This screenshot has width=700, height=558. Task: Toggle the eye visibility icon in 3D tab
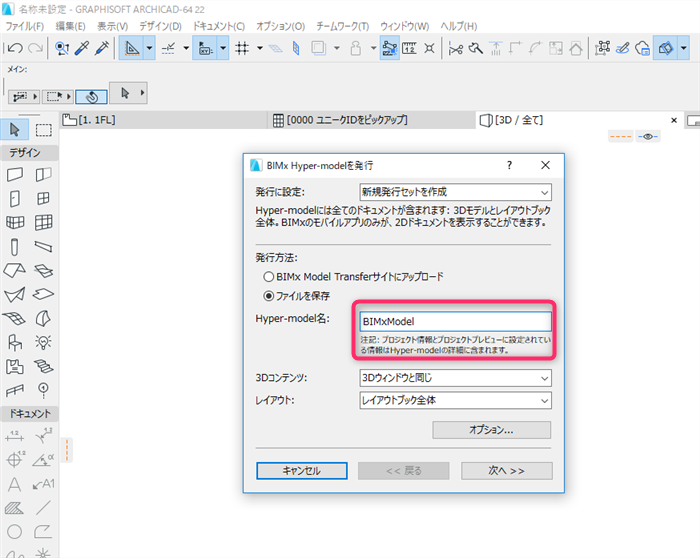click(648, 136)
